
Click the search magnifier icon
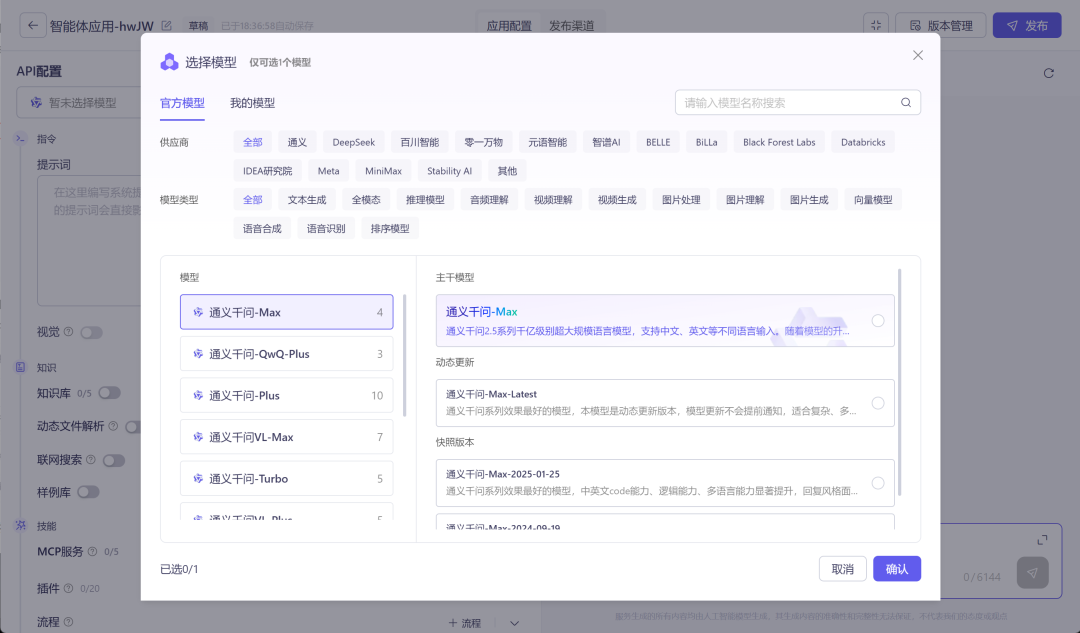coord(906,103)
